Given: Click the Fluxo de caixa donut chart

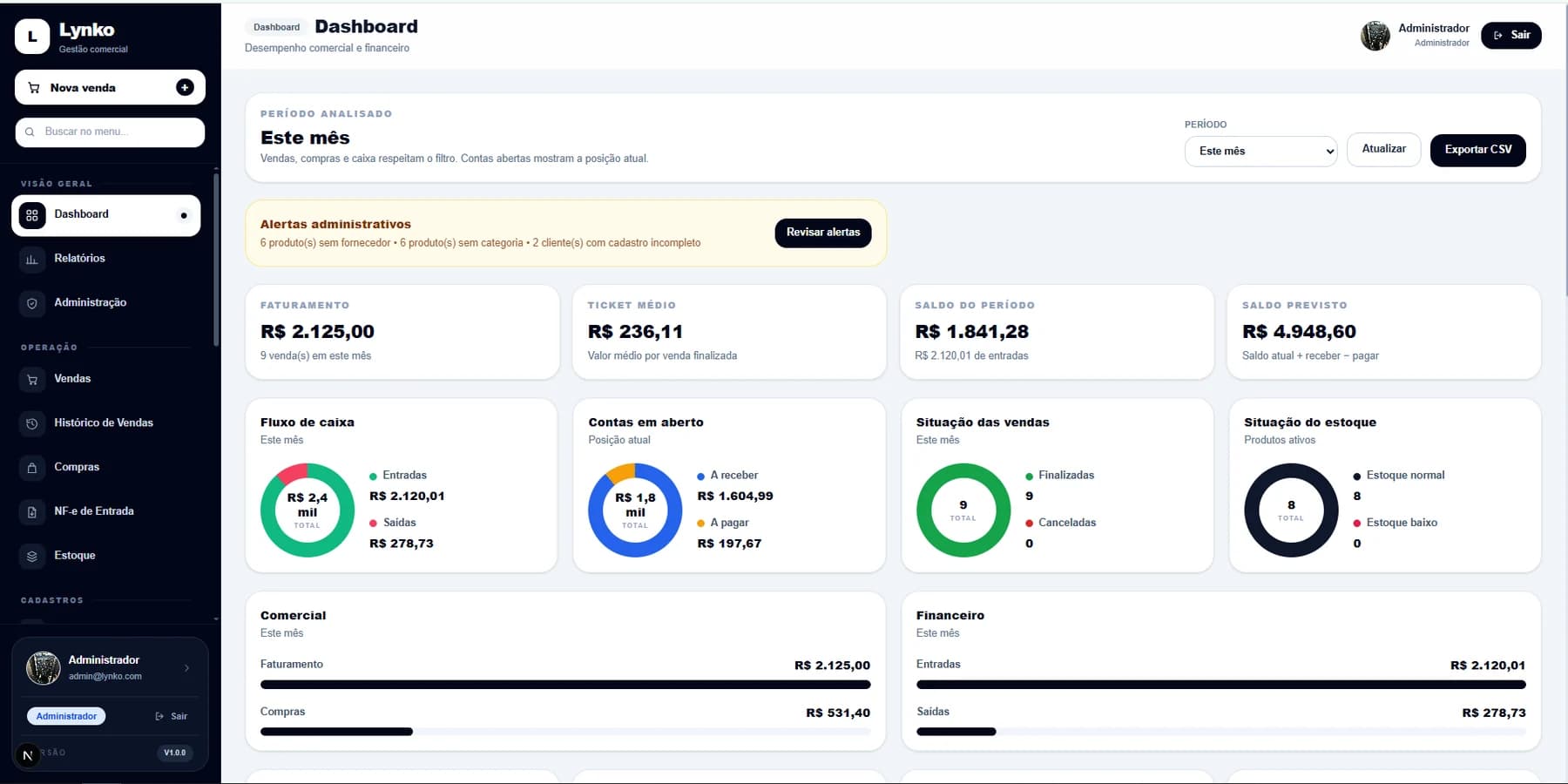Looking at the screenshot, I should (308, 510).
